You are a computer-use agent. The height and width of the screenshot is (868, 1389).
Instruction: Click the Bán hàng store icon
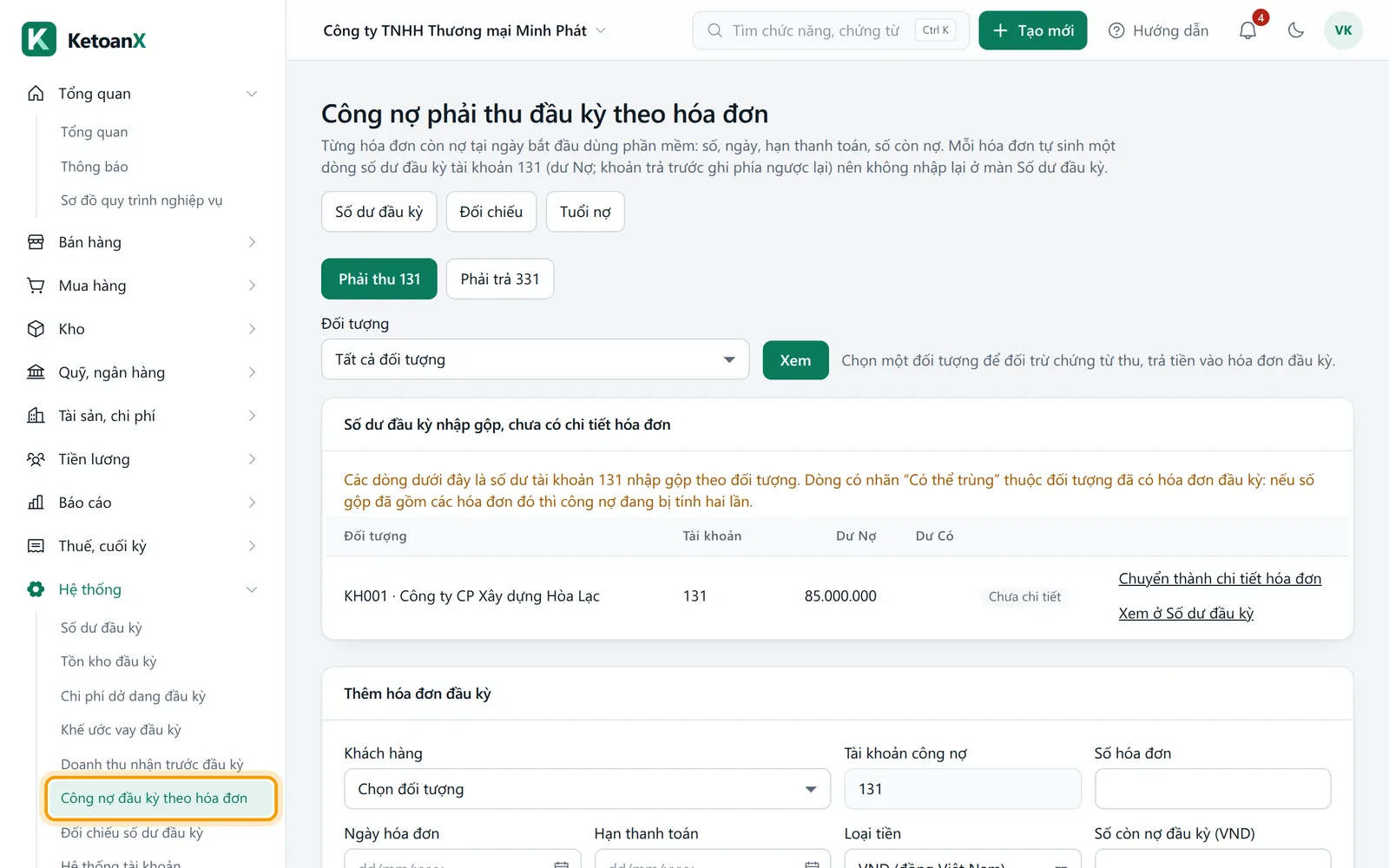point(36,242)
